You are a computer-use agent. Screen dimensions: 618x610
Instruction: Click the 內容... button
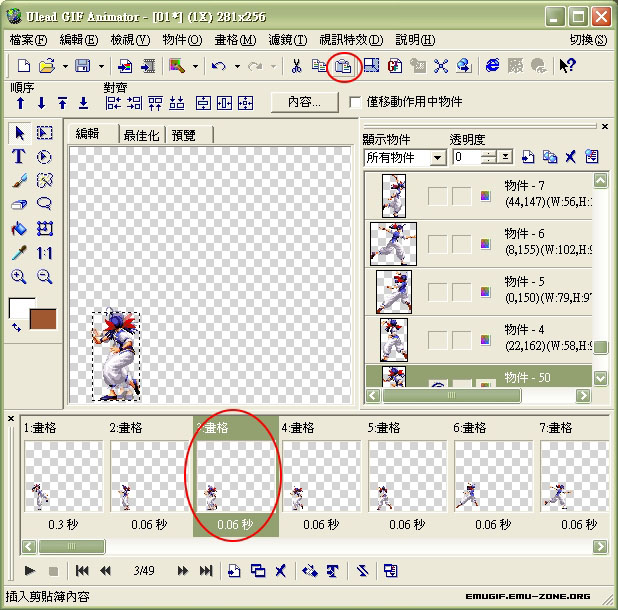[x=304, y=102]
